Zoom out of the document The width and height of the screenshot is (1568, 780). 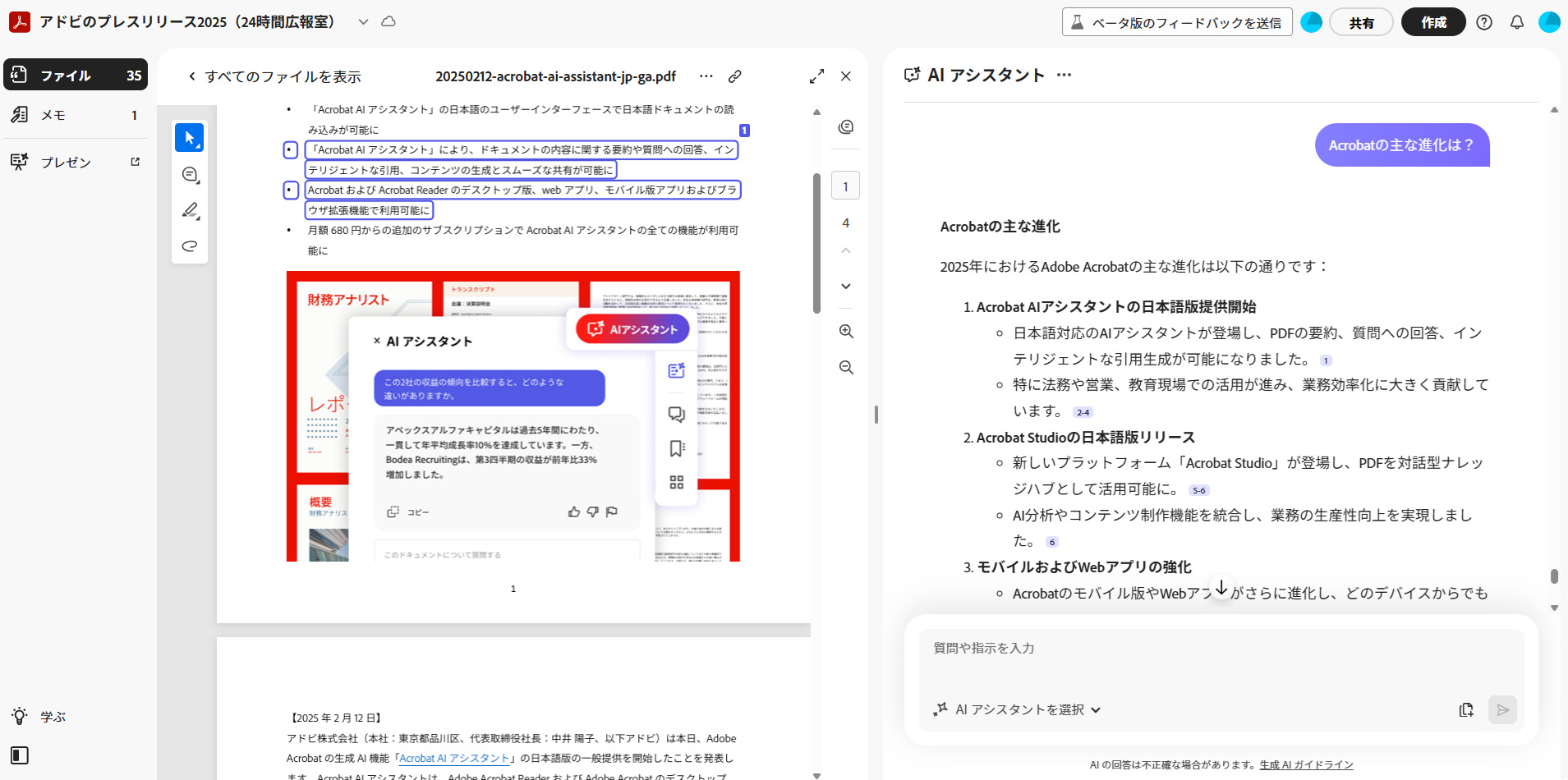click(x=845, y=367)
